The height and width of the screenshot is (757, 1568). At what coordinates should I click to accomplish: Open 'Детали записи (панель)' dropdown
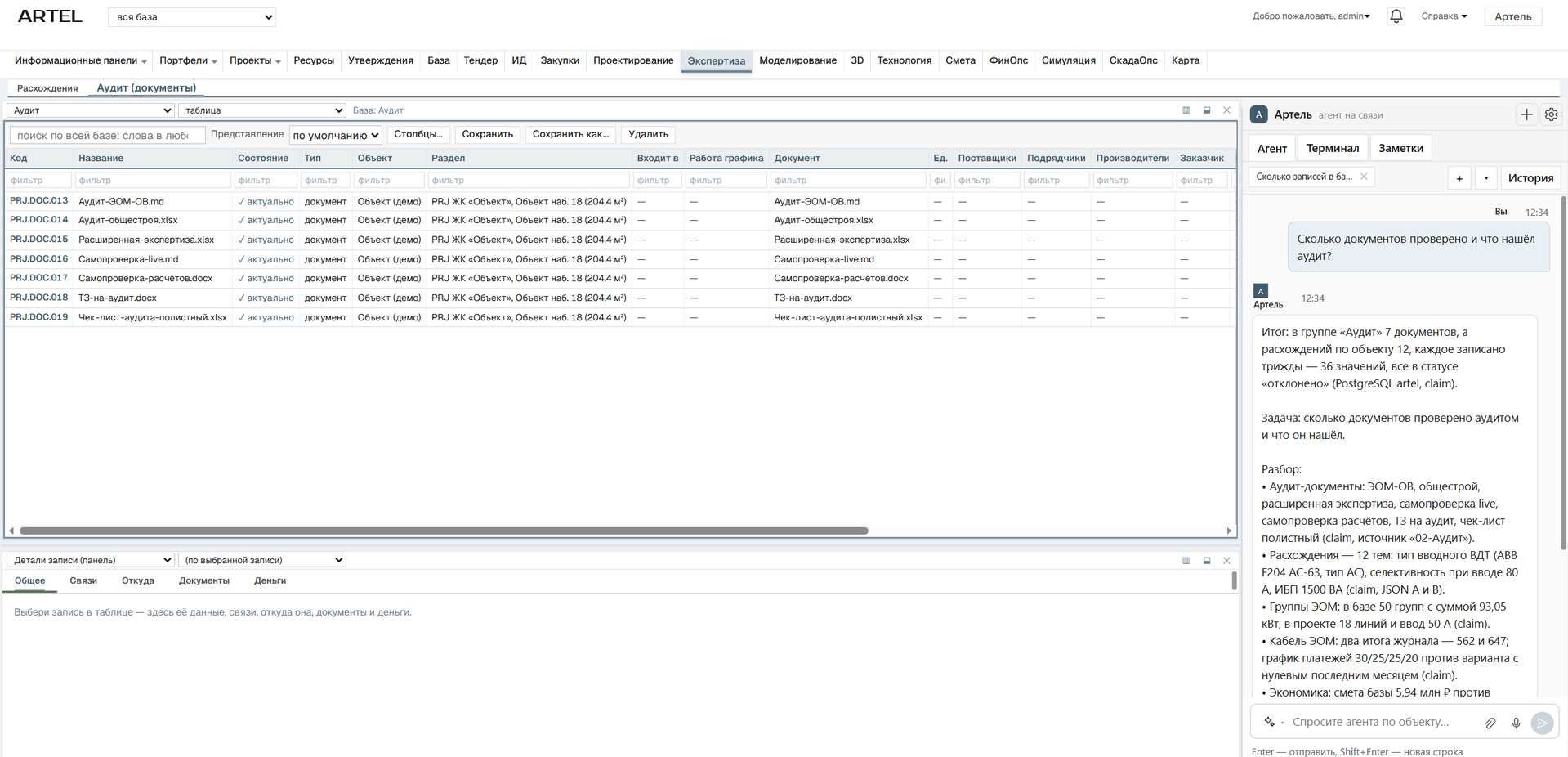(91, 560)
